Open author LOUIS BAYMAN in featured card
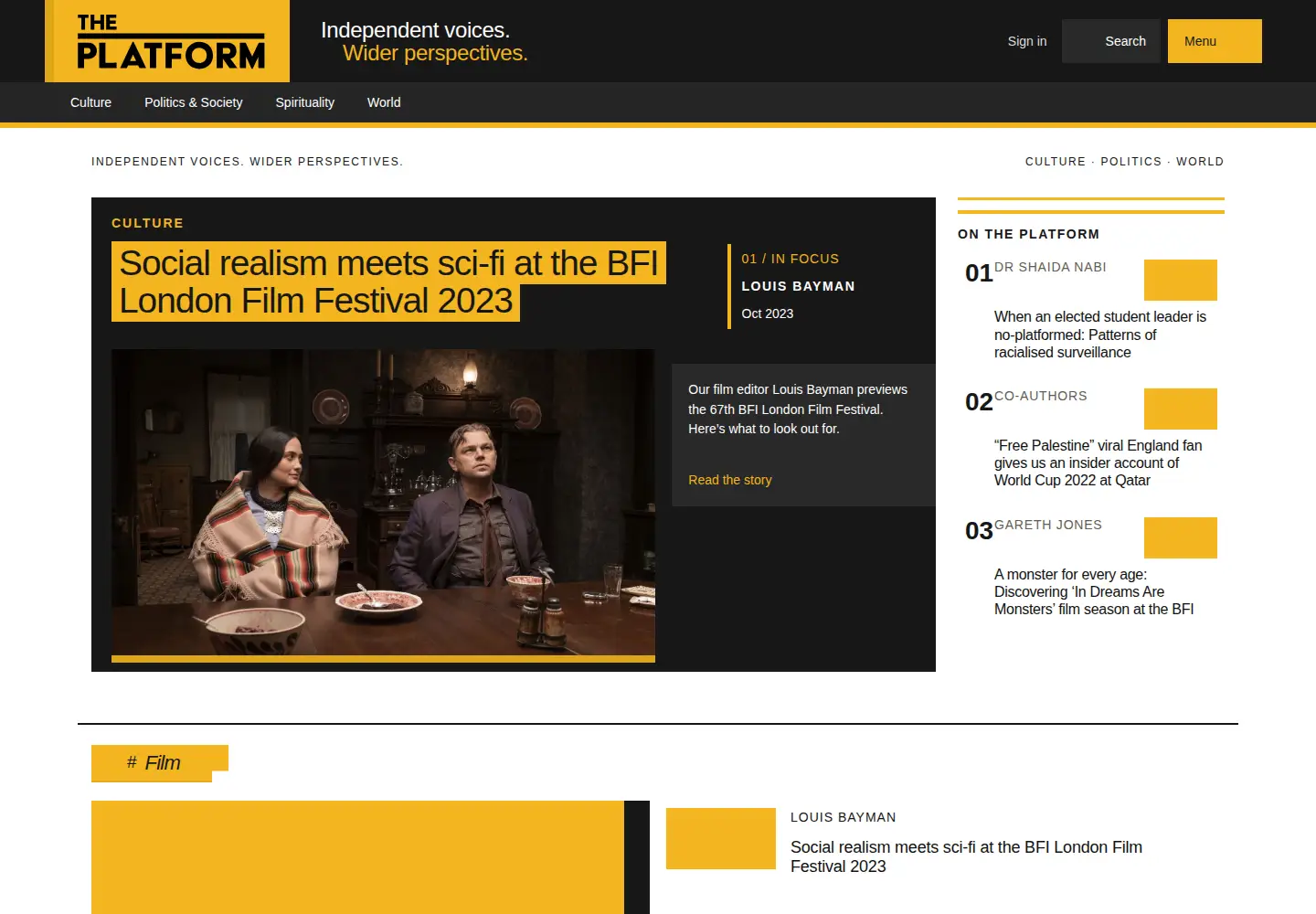The height and width of the screenshot is (914, 1316). [x=798, y=286]
